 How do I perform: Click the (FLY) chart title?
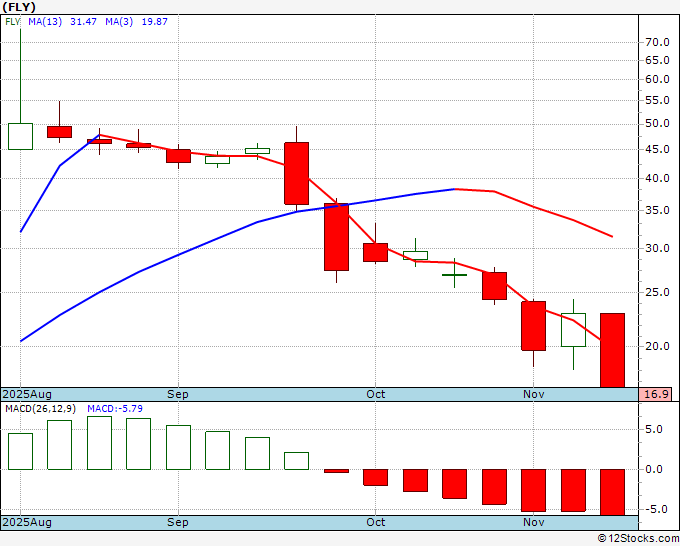[19, 7]
